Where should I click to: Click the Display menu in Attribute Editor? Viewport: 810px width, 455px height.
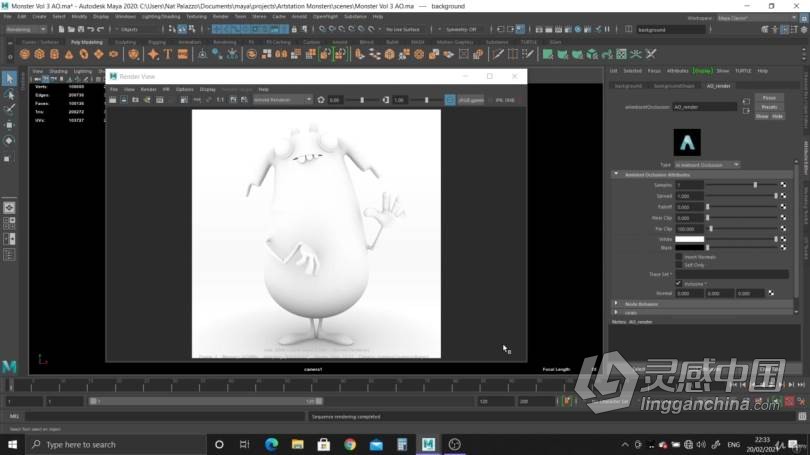tap(703, 71)
